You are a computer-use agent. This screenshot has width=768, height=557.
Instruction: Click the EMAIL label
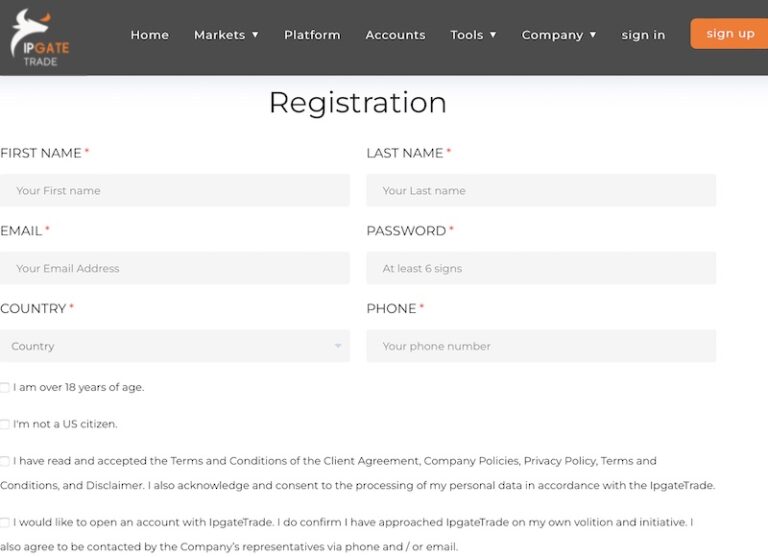pos(24,231)
